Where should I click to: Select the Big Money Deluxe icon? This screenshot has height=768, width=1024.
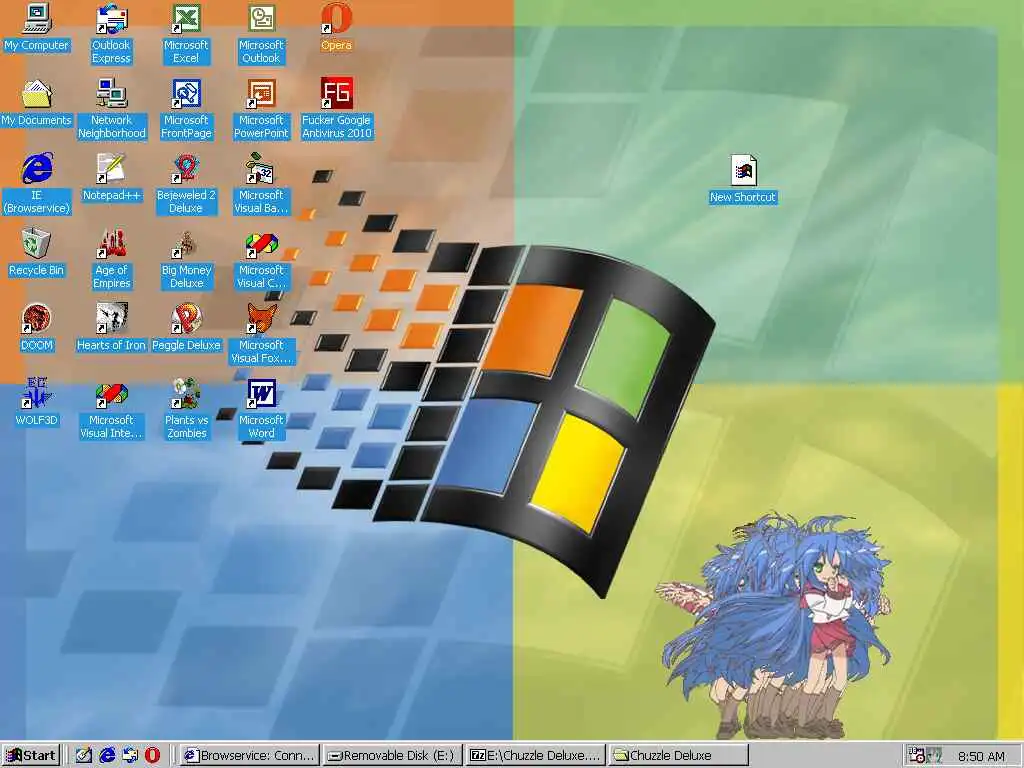click(x=186, y=244)
